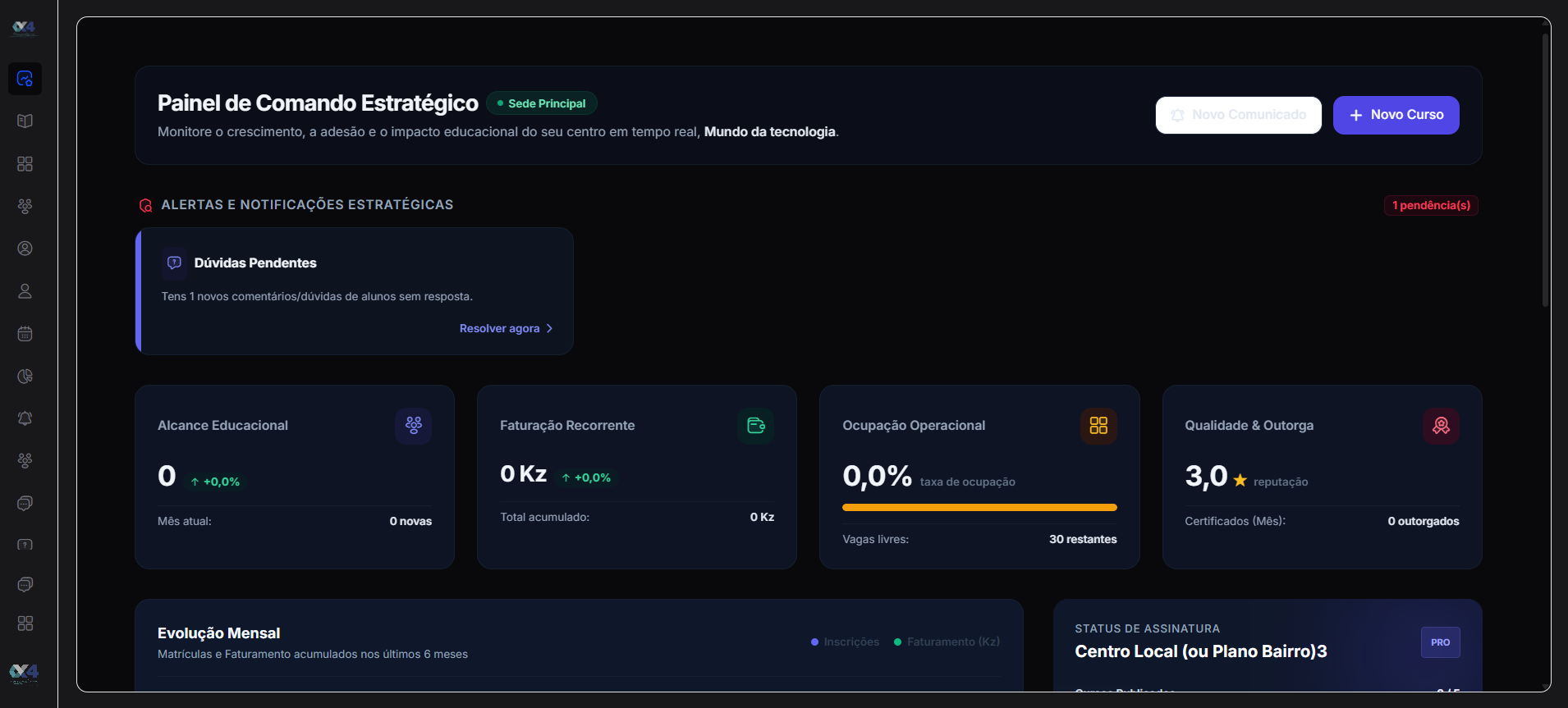This screenshot has width=1568, height=708.
Task: Toggle the Faturamento (Kz) chart legend
Action: (947, 642)
